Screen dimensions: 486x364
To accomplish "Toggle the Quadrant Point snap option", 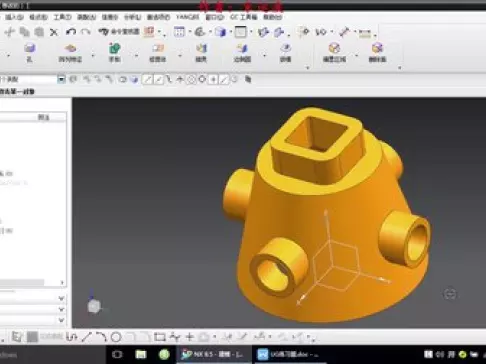I will [x=202, y=79].
